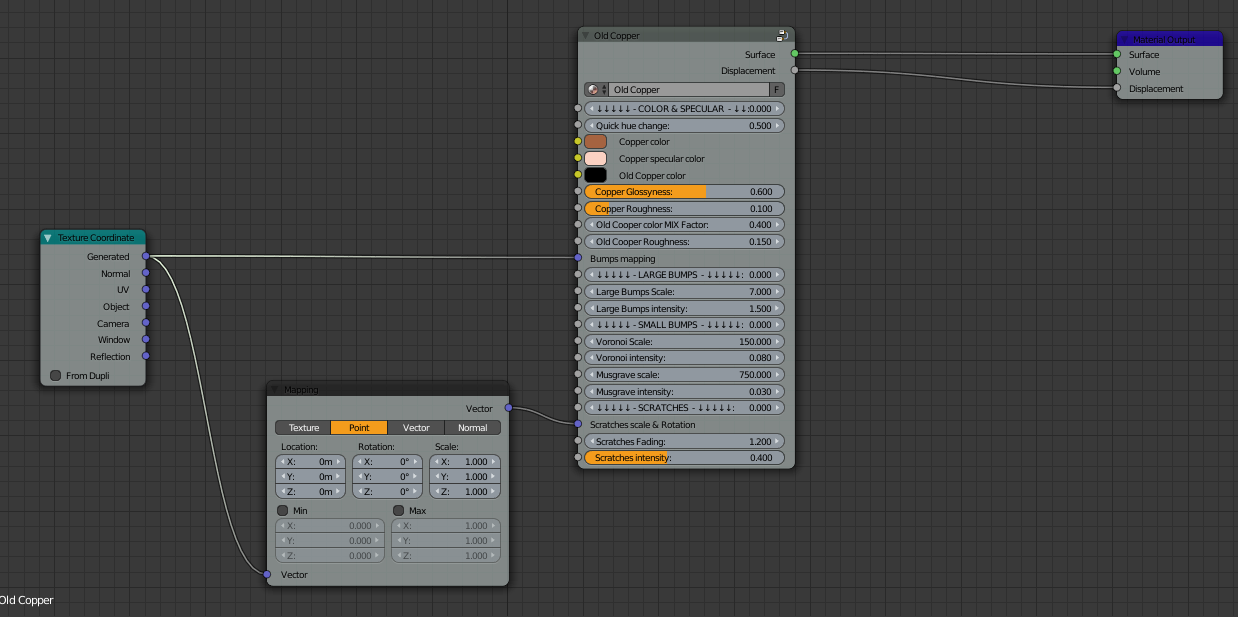The image size is (1238, 617).
Task: Click the yellow Copper specular color socket
Action: pos(578,159)
